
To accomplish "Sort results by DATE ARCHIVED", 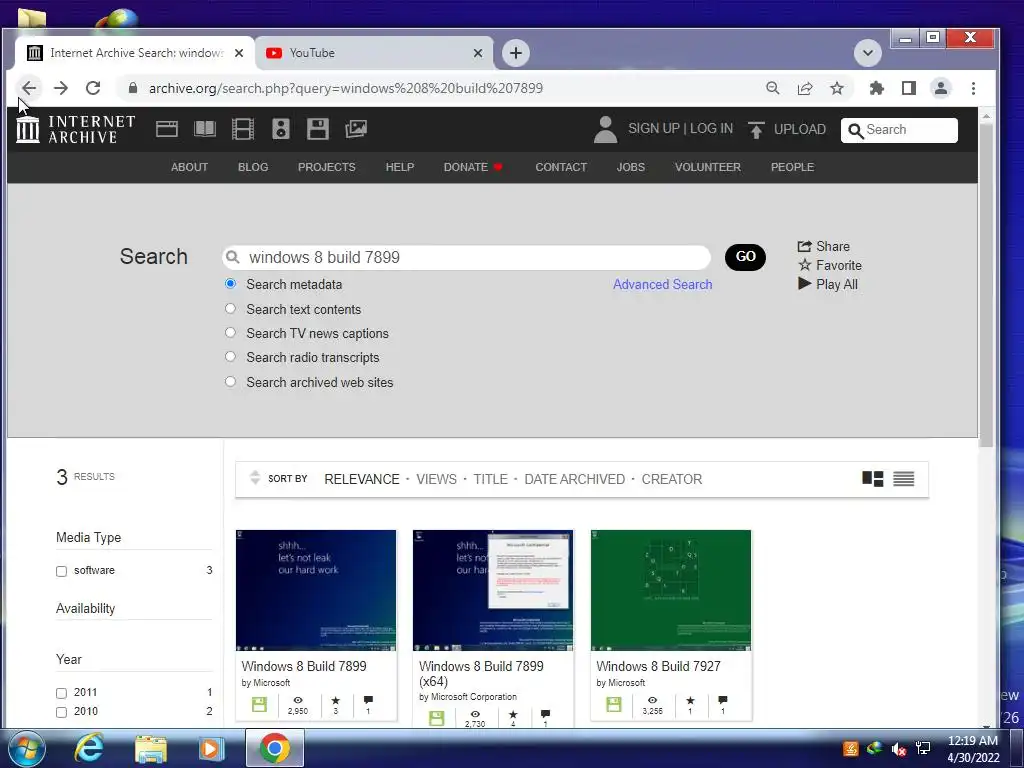I will [574, 479].
